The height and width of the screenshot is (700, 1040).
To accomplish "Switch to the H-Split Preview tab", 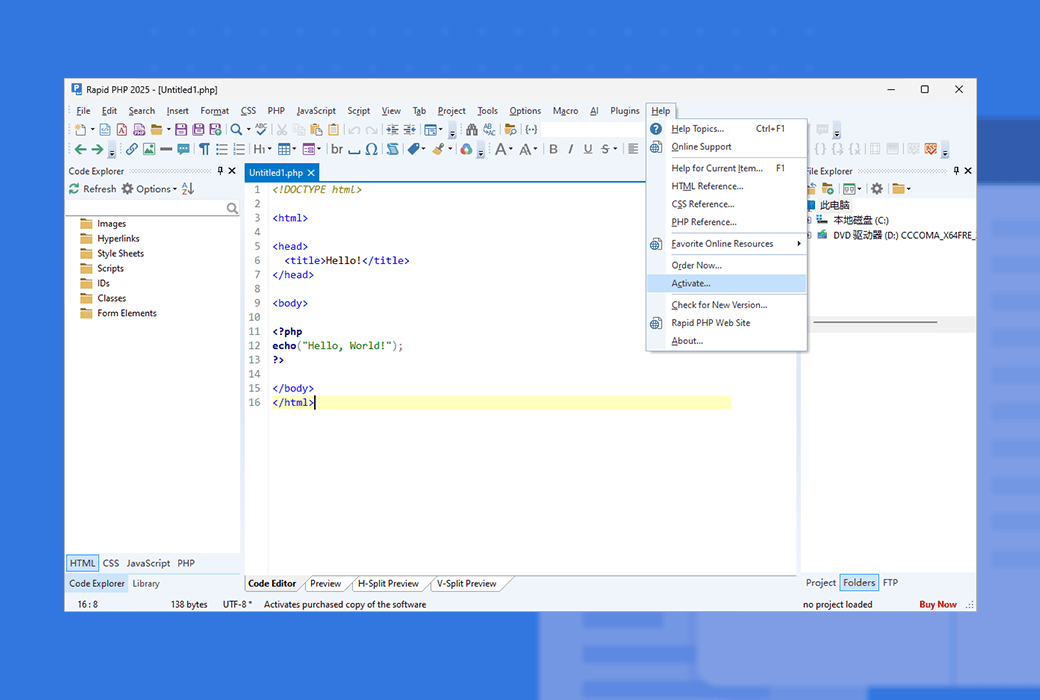I will coord(388,583).
